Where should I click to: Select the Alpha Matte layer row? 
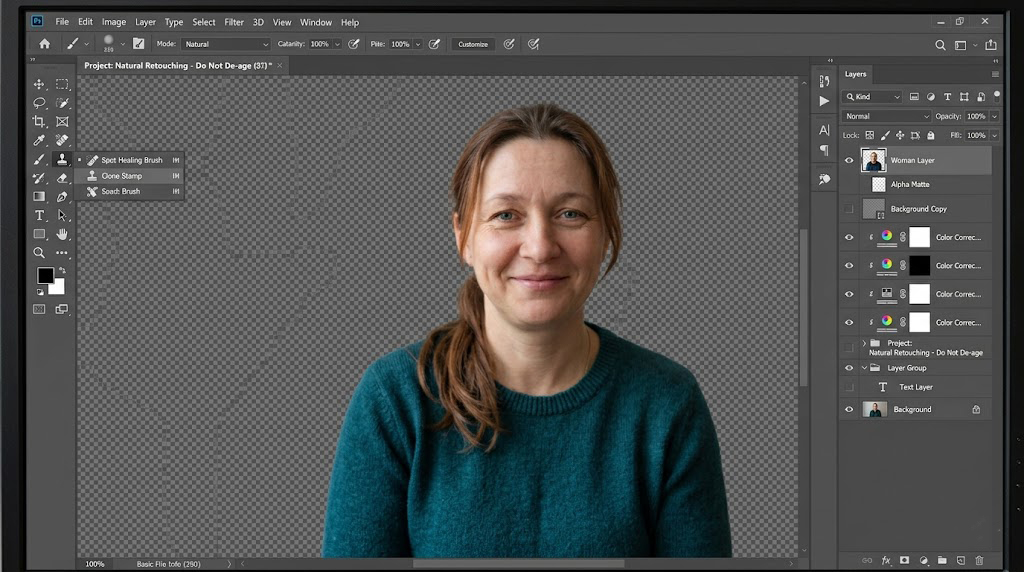[x=916, y=184]
